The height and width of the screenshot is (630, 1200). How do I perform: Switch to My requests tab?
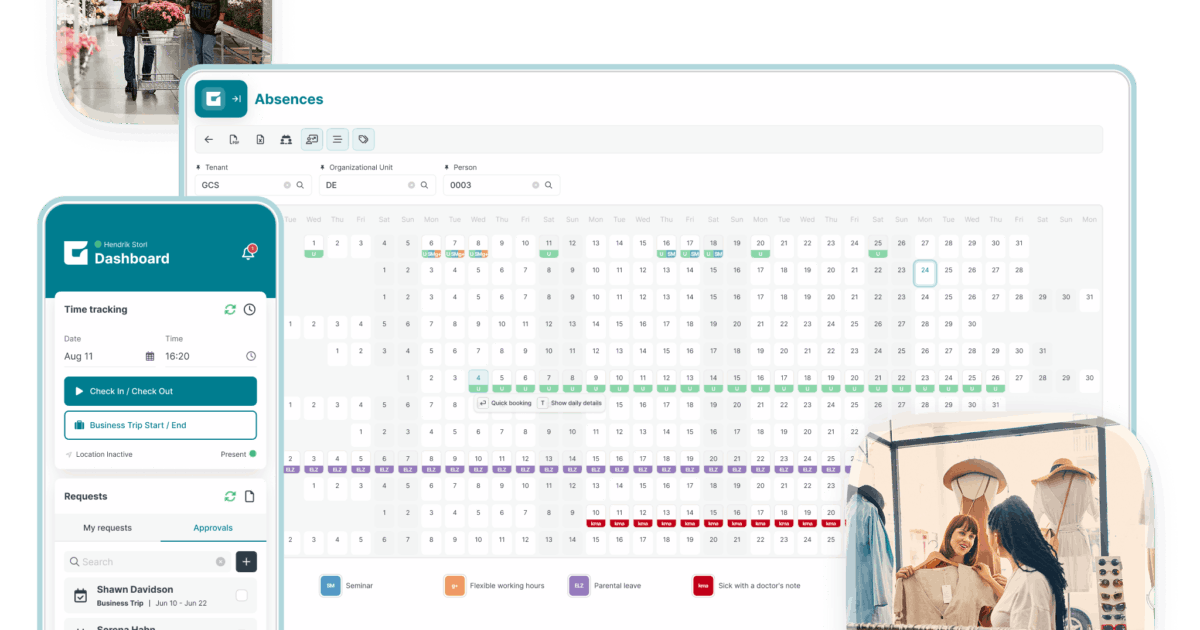[107, 528]
